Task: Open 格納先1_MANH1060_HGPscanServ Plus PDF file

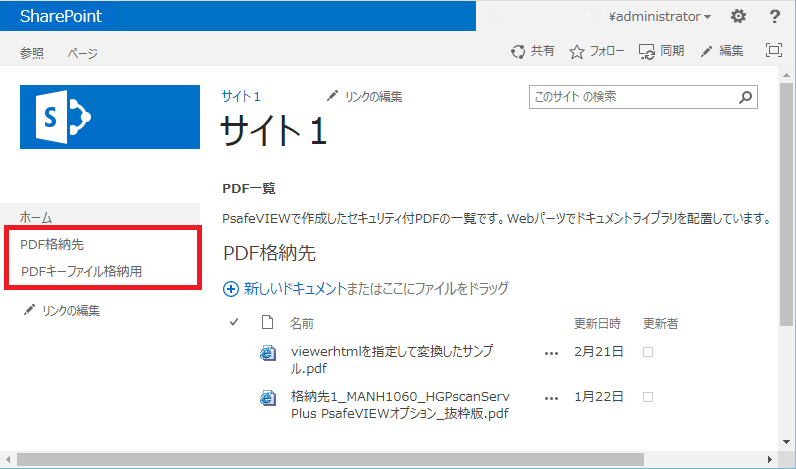Action: tap(400, 405)
